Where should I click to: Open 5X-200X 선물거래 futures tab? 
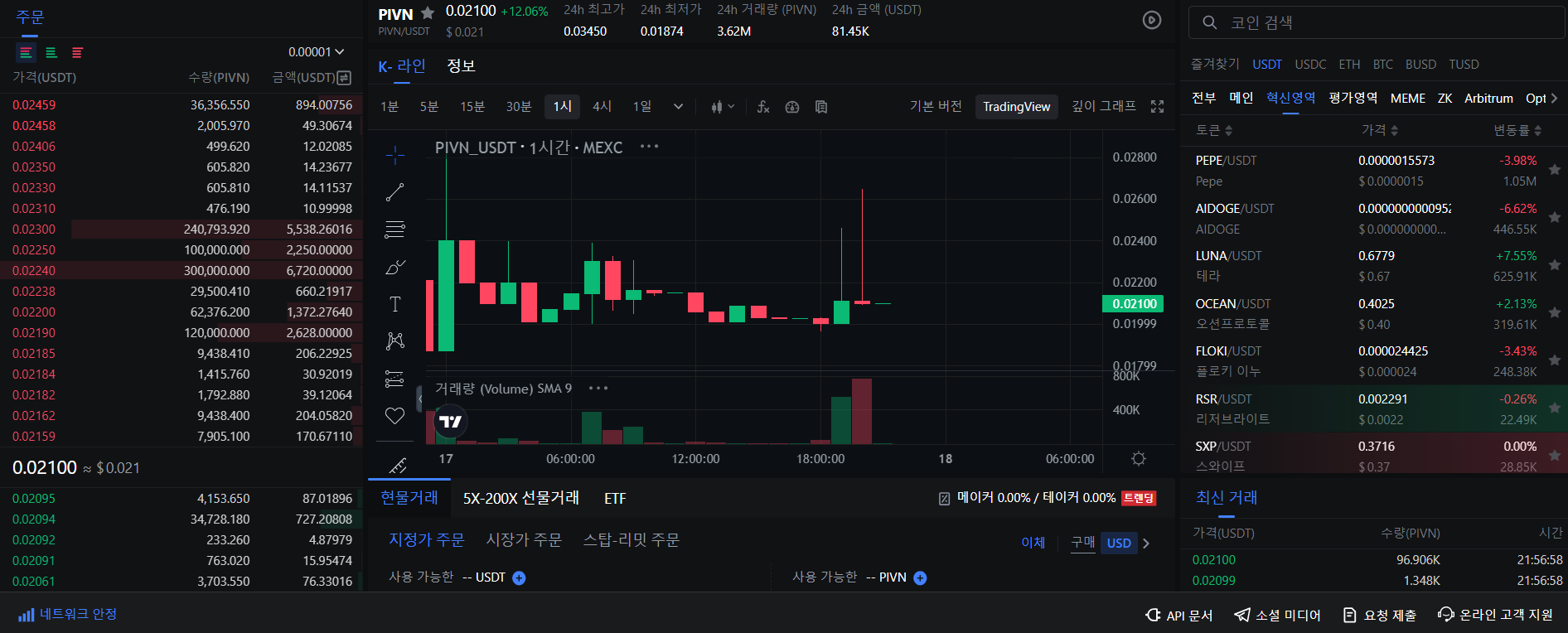click(x=521, y=499)
